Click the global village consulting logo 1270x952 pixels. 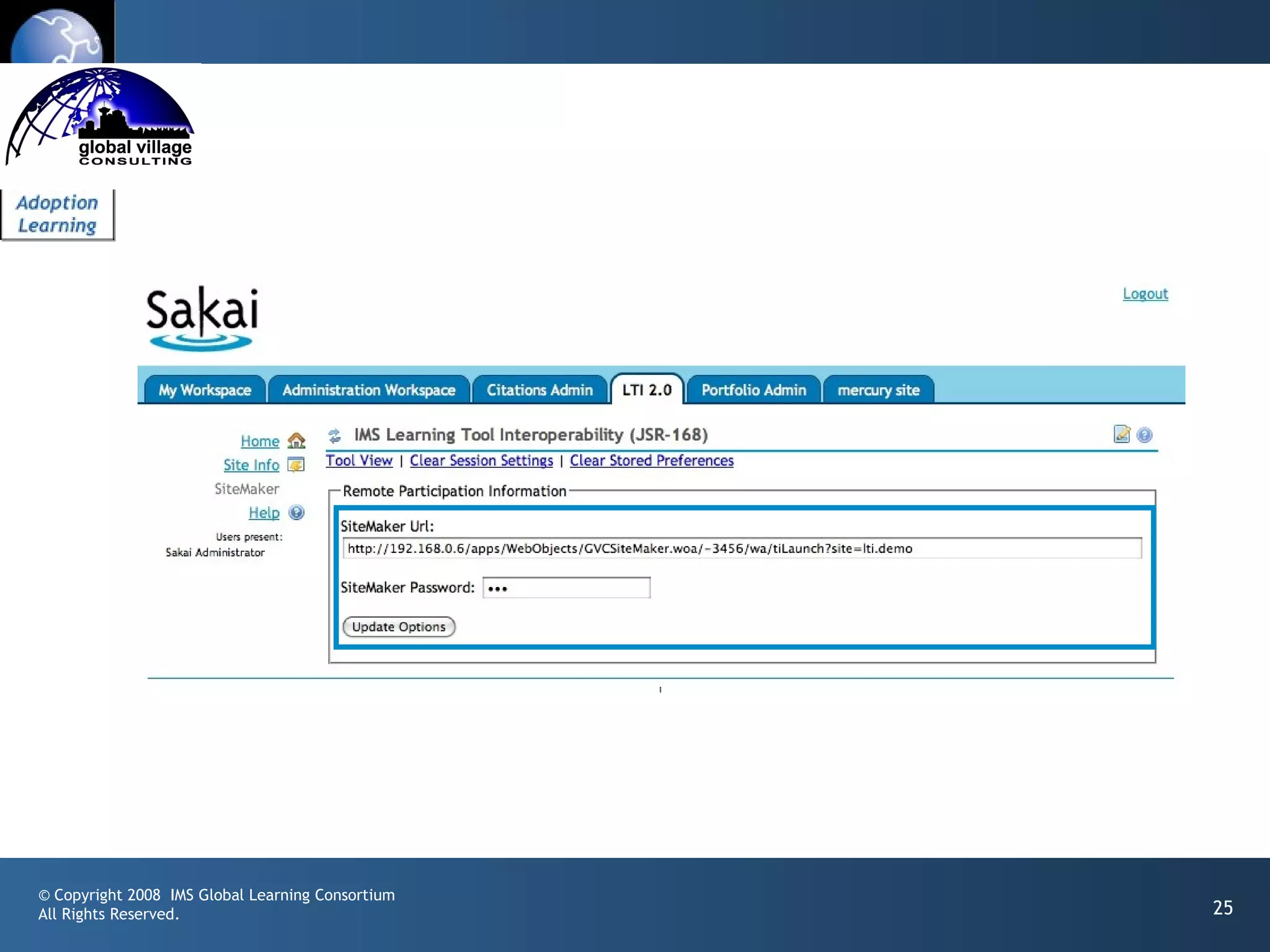click(100, 117)
